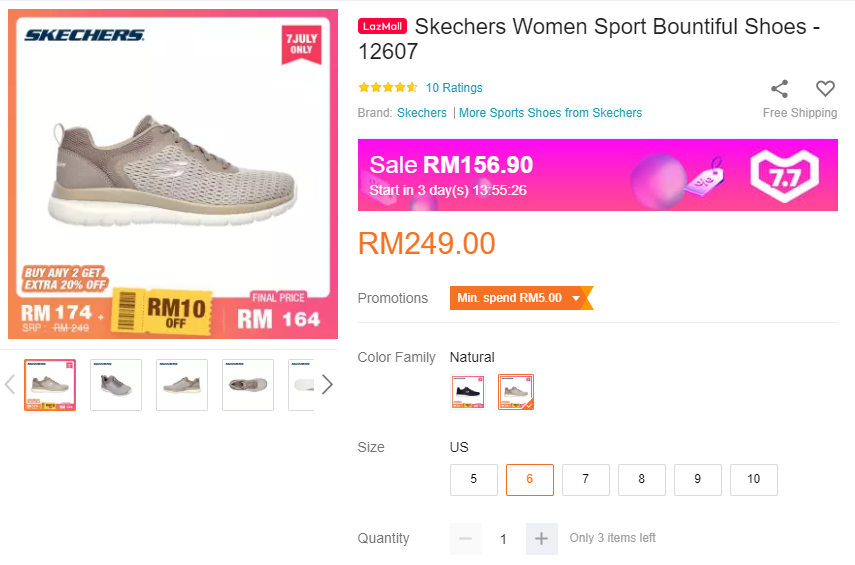
Task: Click the 7.7 sale heart badge
Action: tap(784, 175)
